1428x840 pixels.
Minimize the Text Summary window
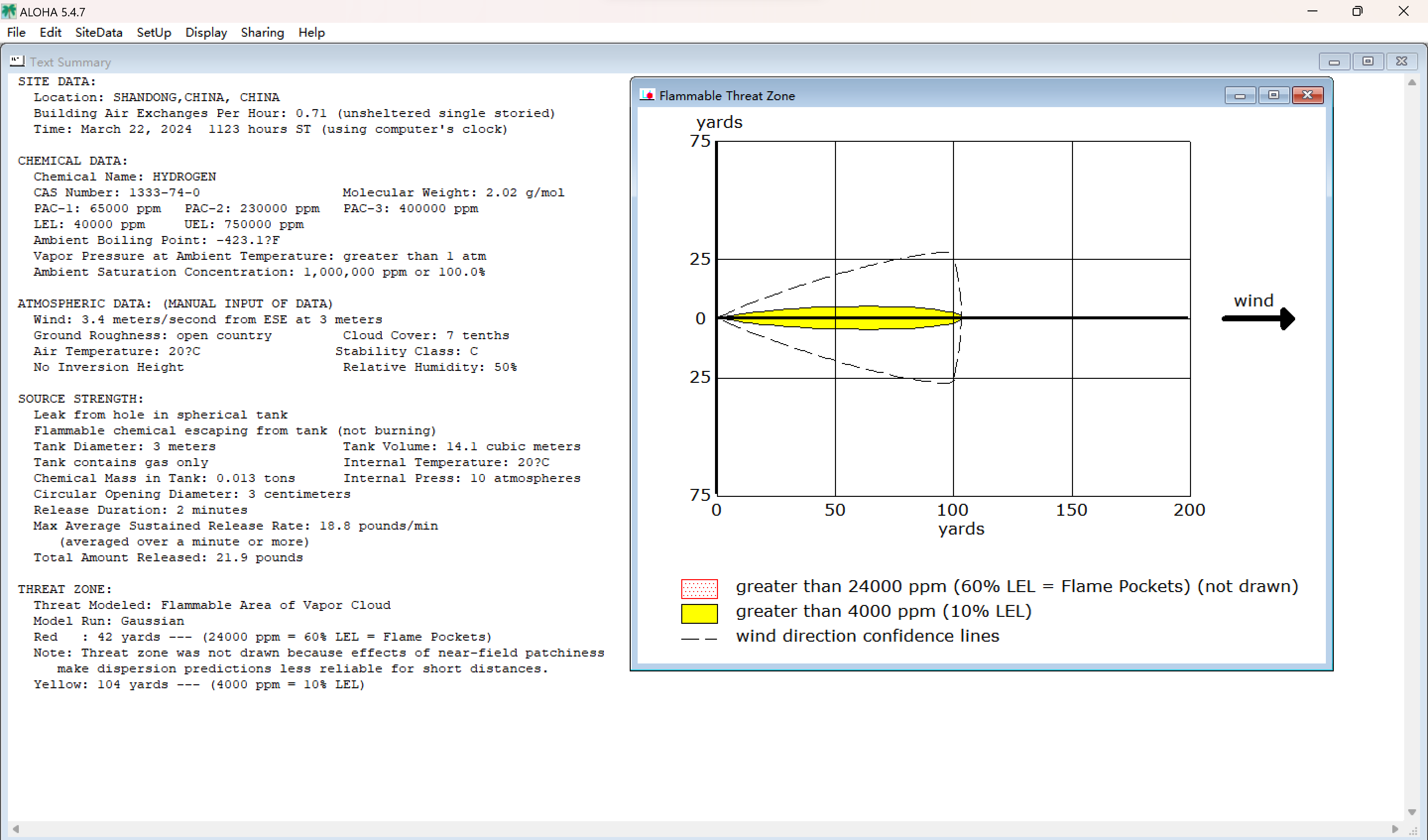pyautogui.click(x=1334, y=61)
